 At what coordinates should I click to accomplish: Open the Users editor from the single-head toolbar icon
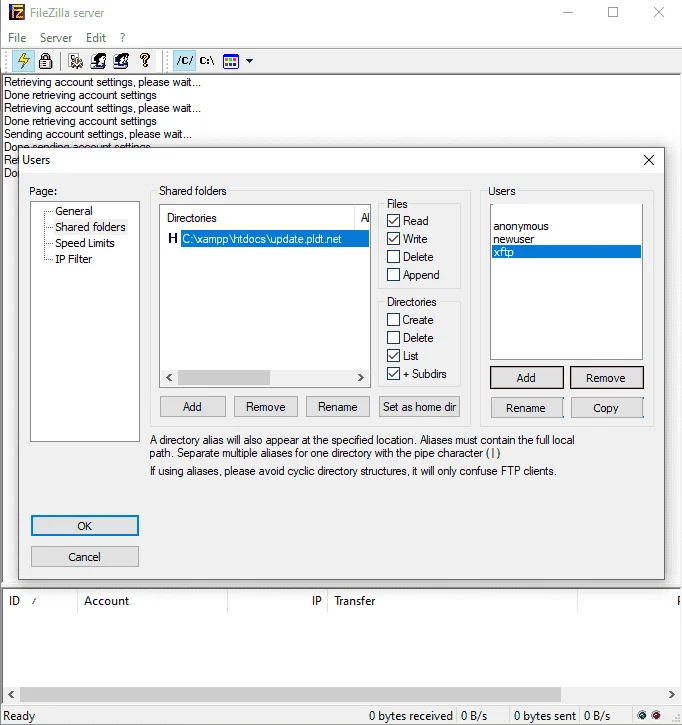point(98,61)
